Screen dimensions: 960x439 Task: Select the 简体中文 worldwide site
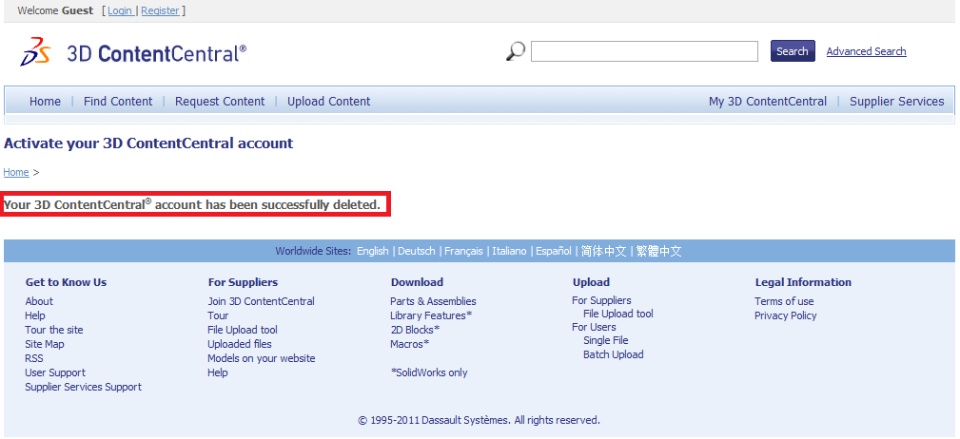click(604, 251)
